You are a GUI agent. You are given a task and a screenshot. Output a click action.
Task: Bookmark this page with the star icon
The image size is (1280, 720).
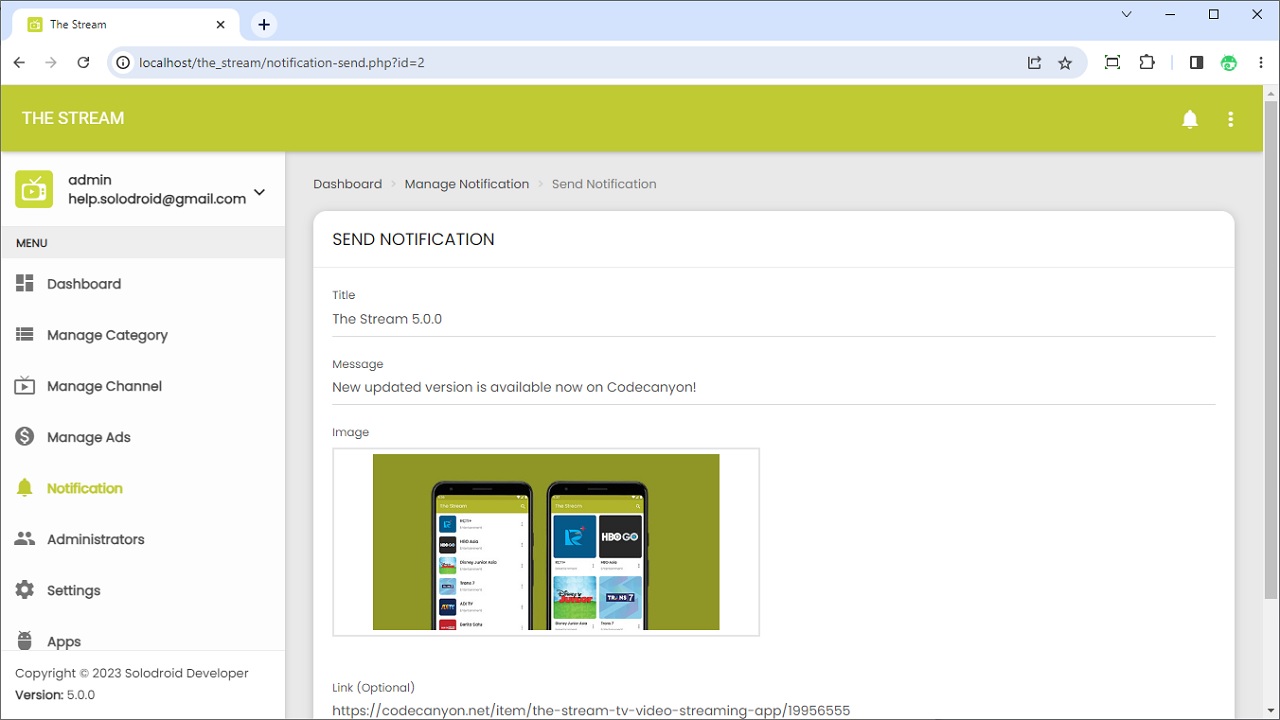click(x=1065, y=62)
